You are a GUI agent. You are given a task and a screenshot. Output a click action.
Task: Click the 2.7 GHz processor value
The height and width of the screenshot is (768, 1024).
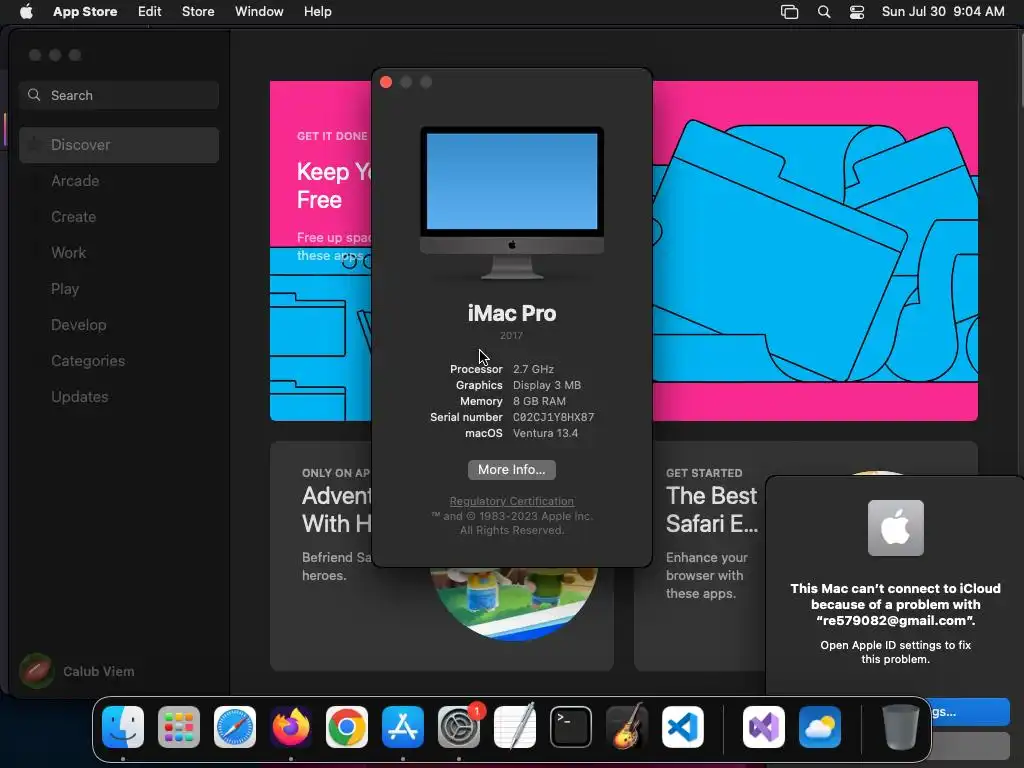pos(533,369)
